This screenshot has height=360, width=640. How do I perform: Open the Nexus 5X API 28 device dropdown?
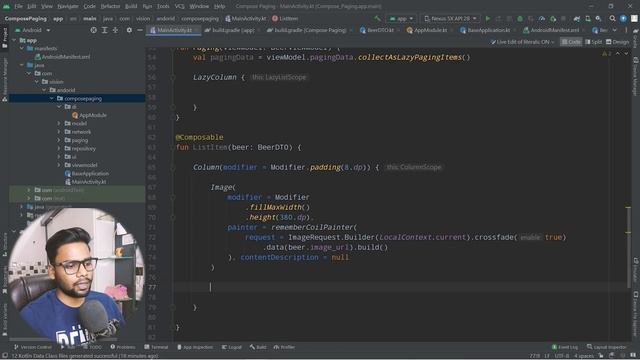coord(450,18)
